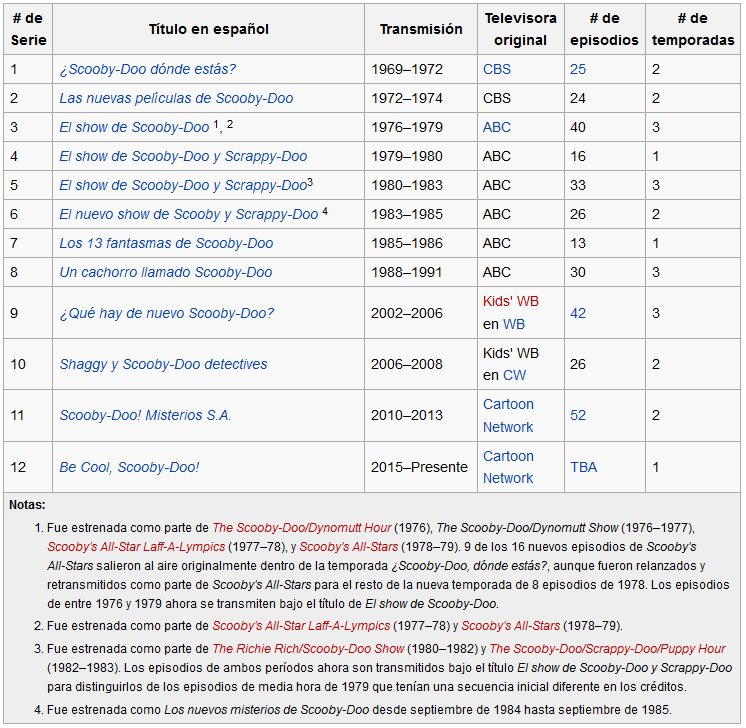Click the # de episodios column header

click(x=605, y=30)
